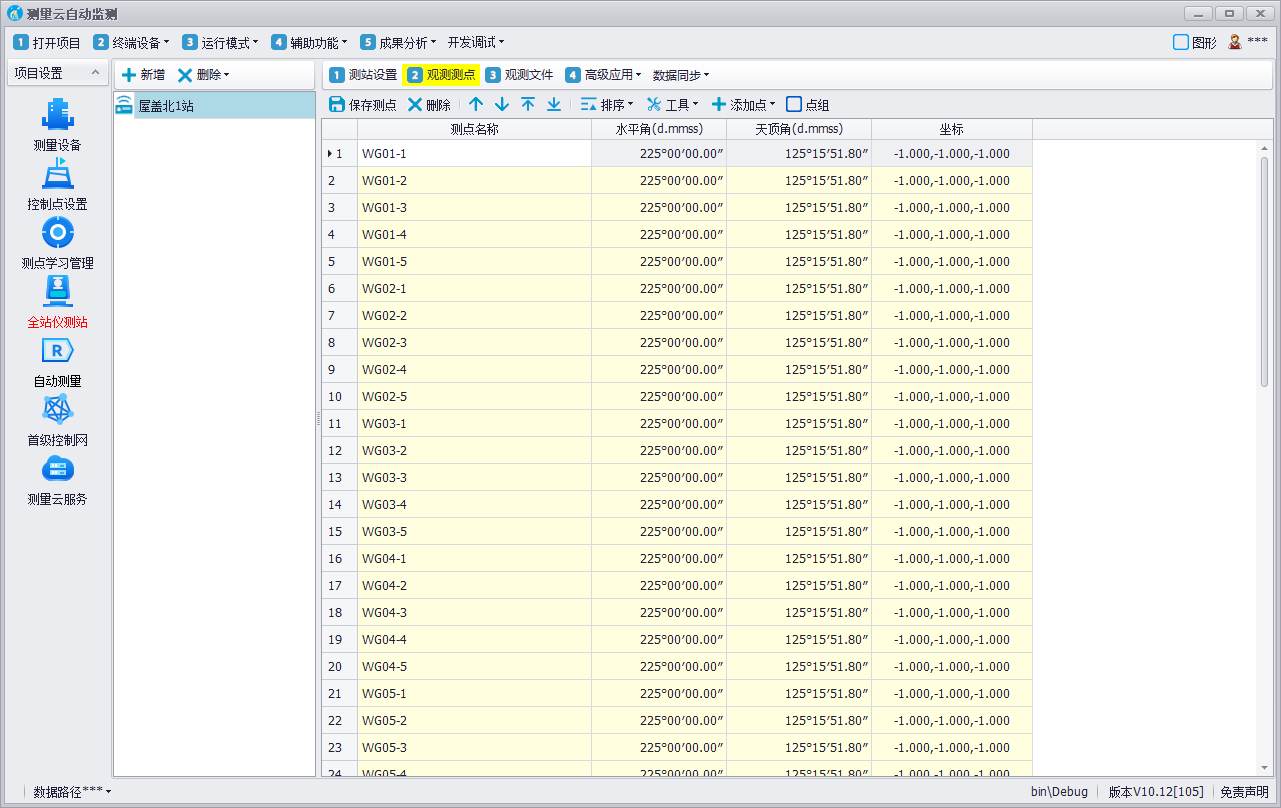Toggle the 点组 checkbox
Screen dimensions: 1281x808
(794, 104)
